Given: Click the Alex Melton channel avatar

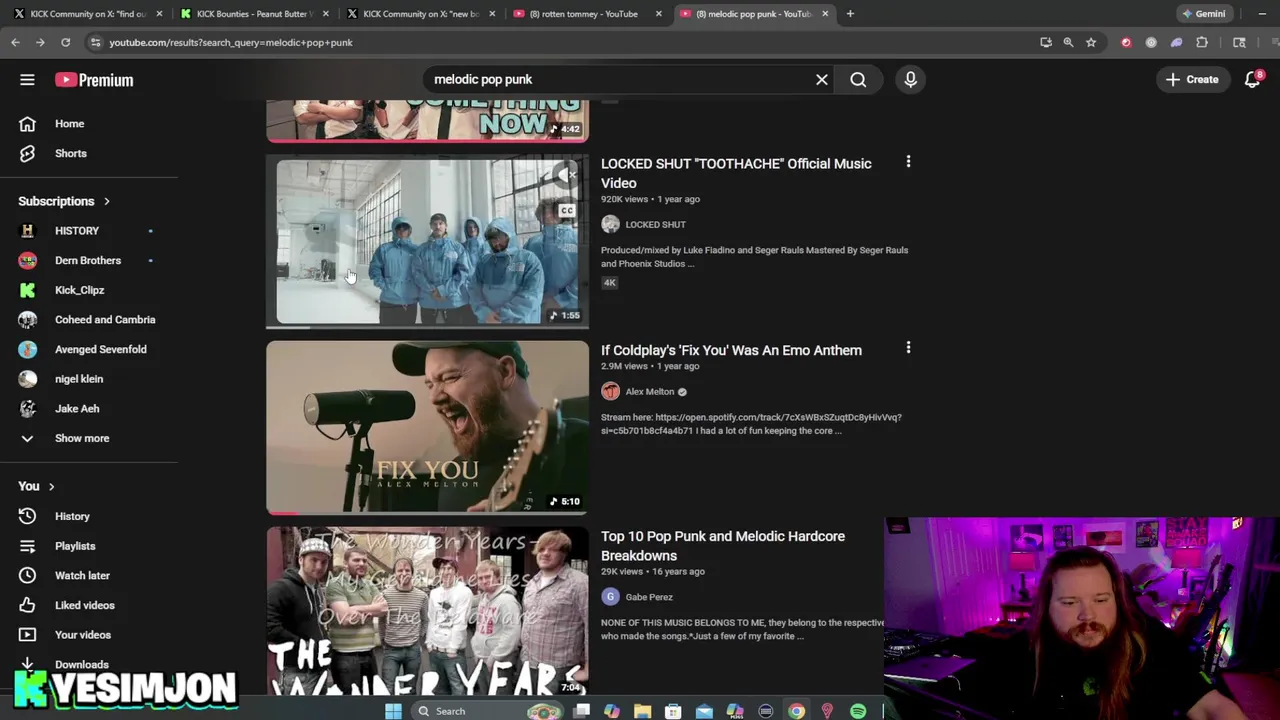Looking at the screenshot, I should click(x=610, y=391).
